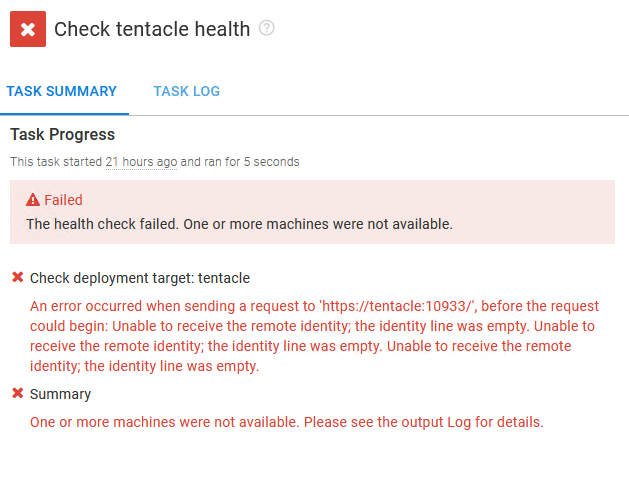629x493 pixels.
Task: Click 'This task started' duration line
Action: [x=155, y=162]
